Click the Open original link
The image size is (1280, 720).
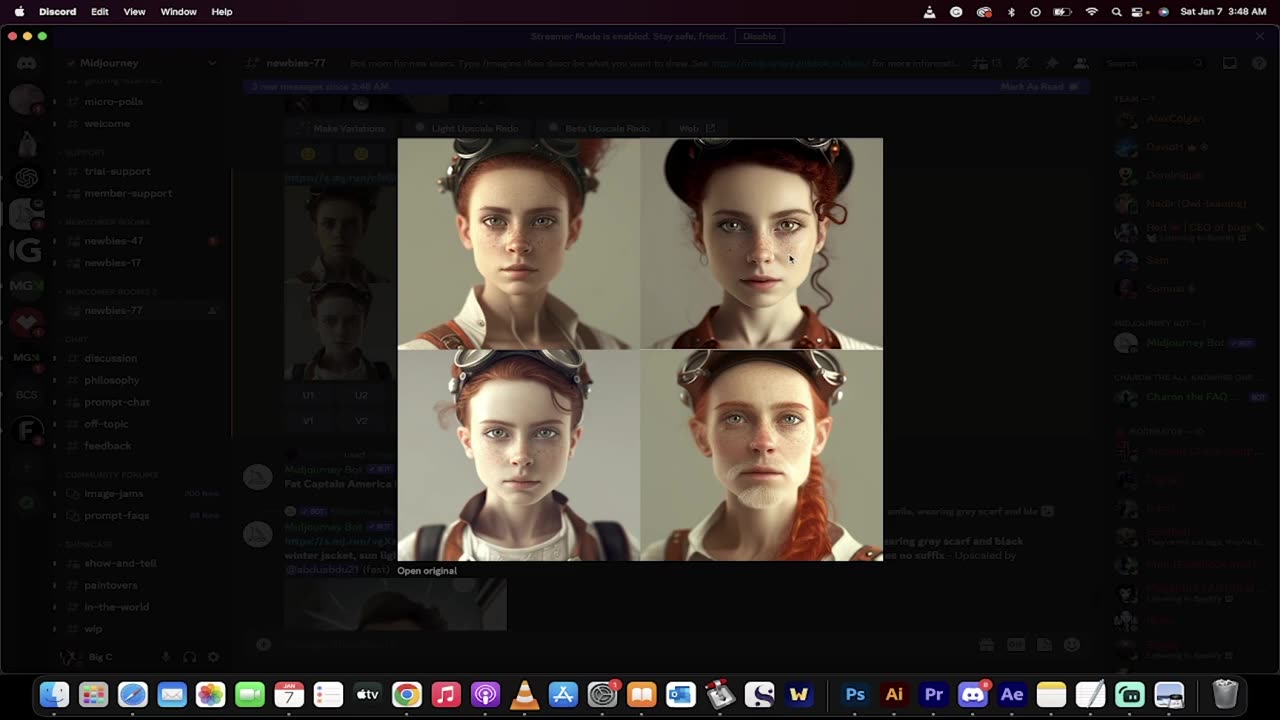click(427, 571)
